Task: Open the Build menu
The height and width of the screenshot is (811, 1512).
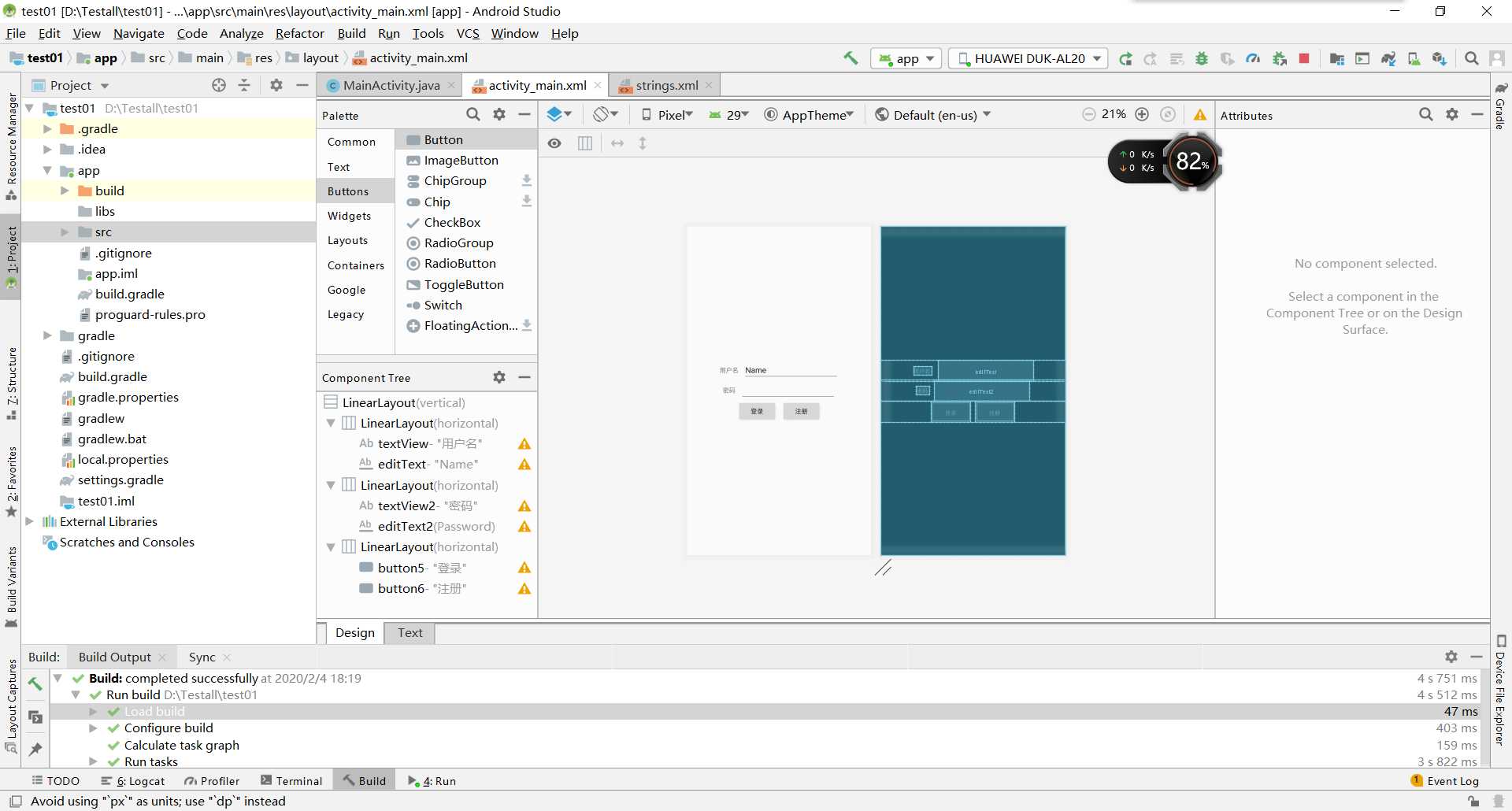Action: click(351, 33)
